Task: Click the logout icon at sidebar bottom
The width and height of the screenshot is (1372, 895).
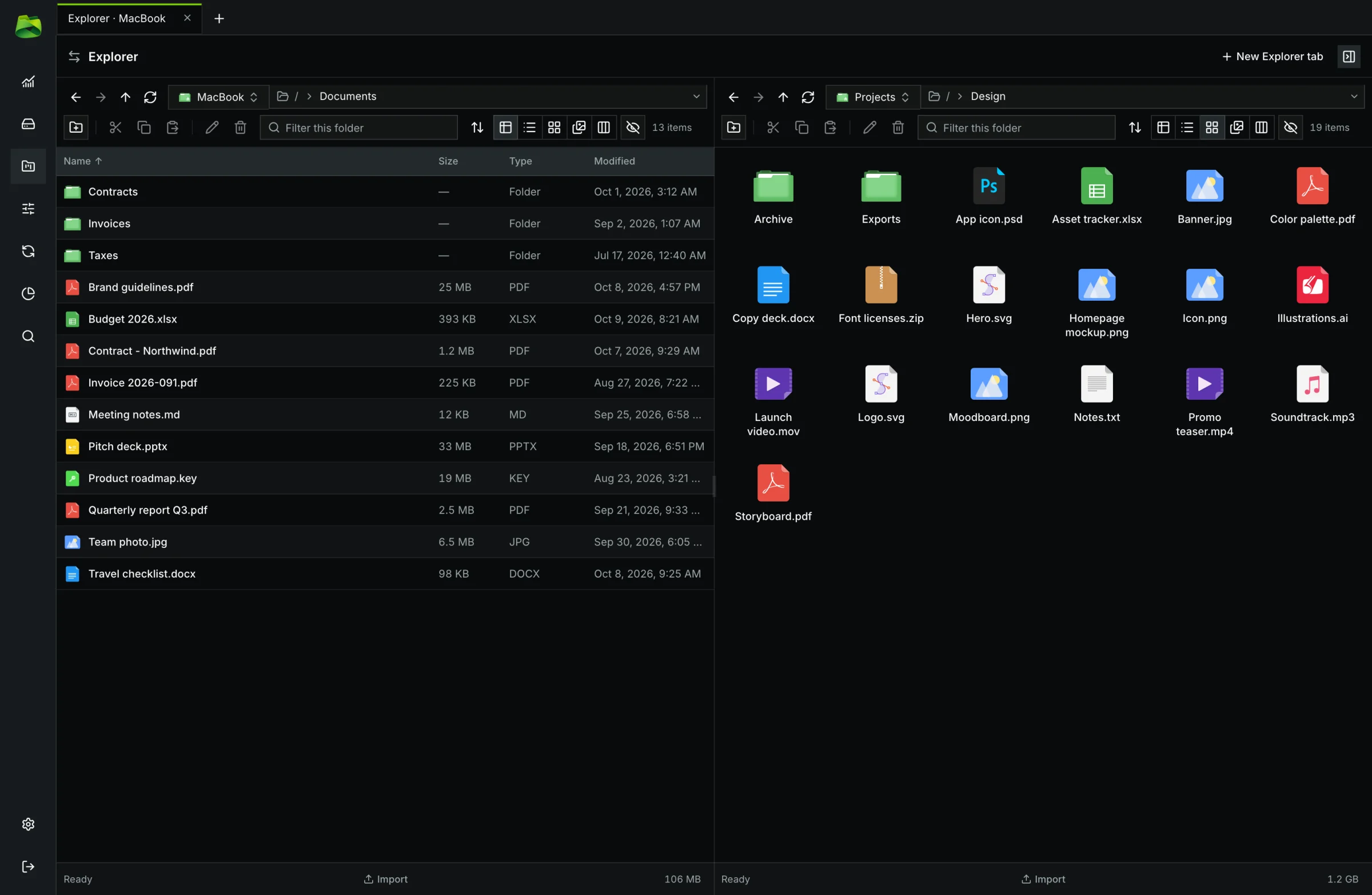Action: [x=28, y=868]
